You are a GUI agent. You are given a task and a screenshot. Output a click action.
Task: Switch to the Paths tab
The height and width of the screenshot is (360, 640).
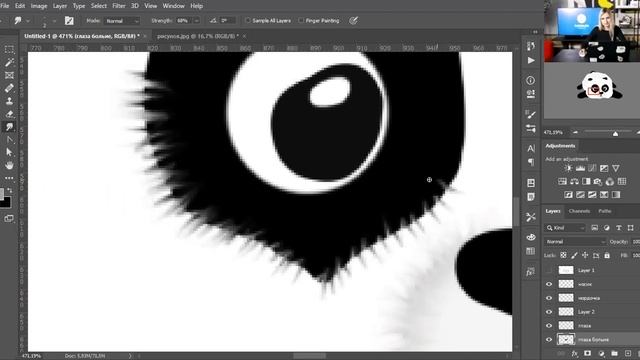604,211
